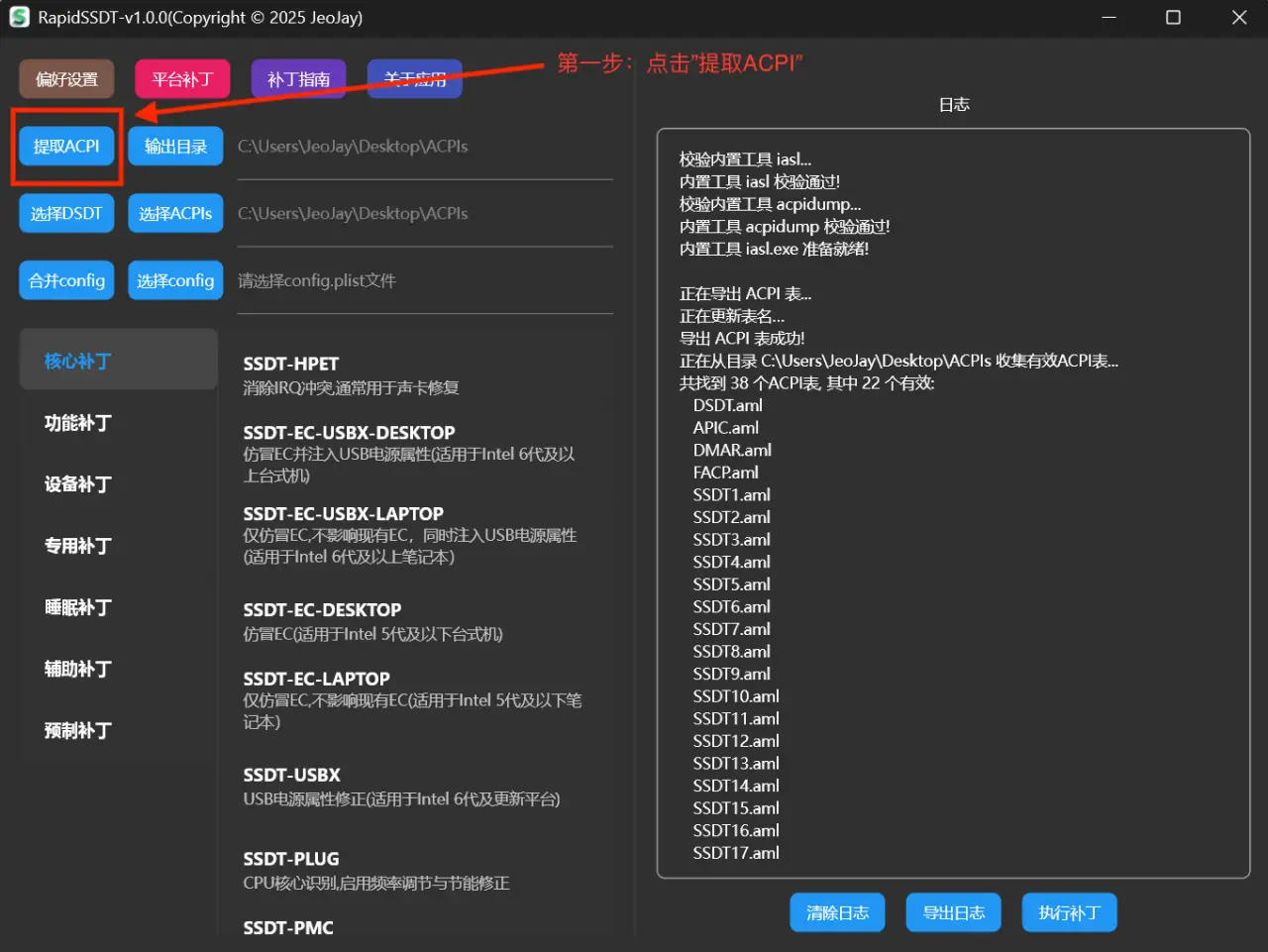Viewport: 1268px width, 952px height.
Task: Clear the log with 清除日志
Action: (x=837, y=913)
